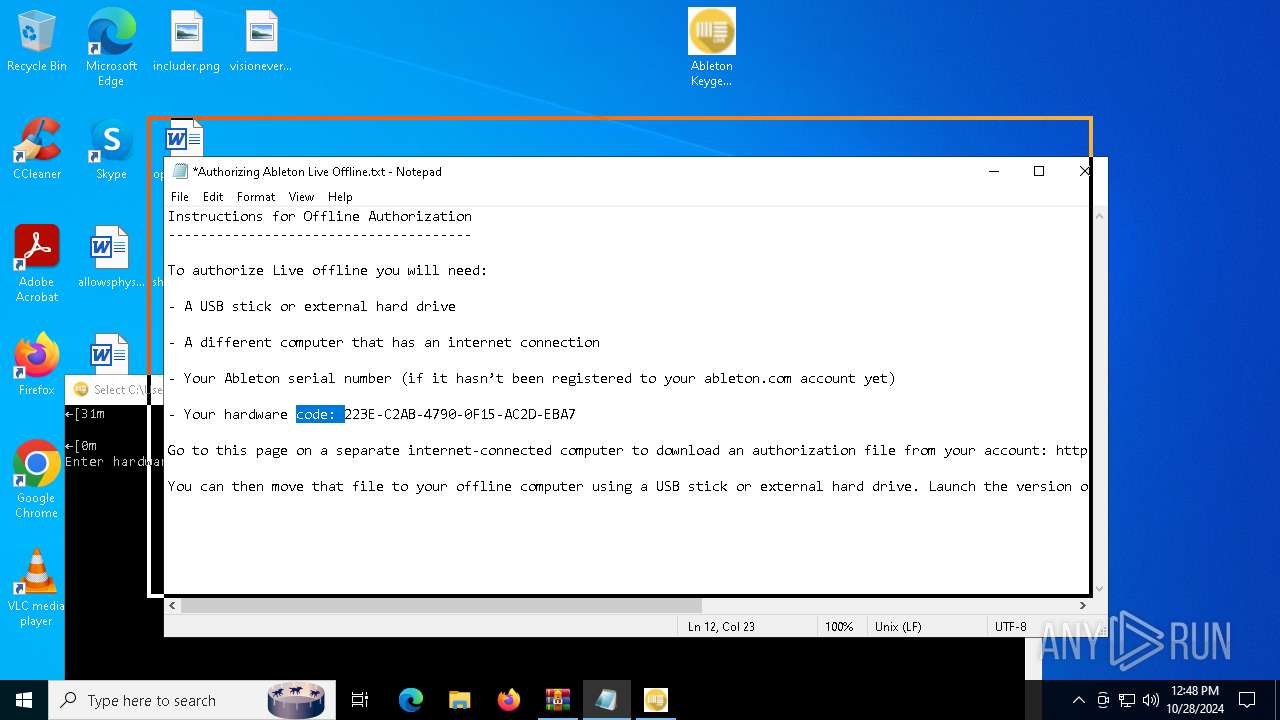Switch to WinRAR in the taskbar

coord(557,700)
